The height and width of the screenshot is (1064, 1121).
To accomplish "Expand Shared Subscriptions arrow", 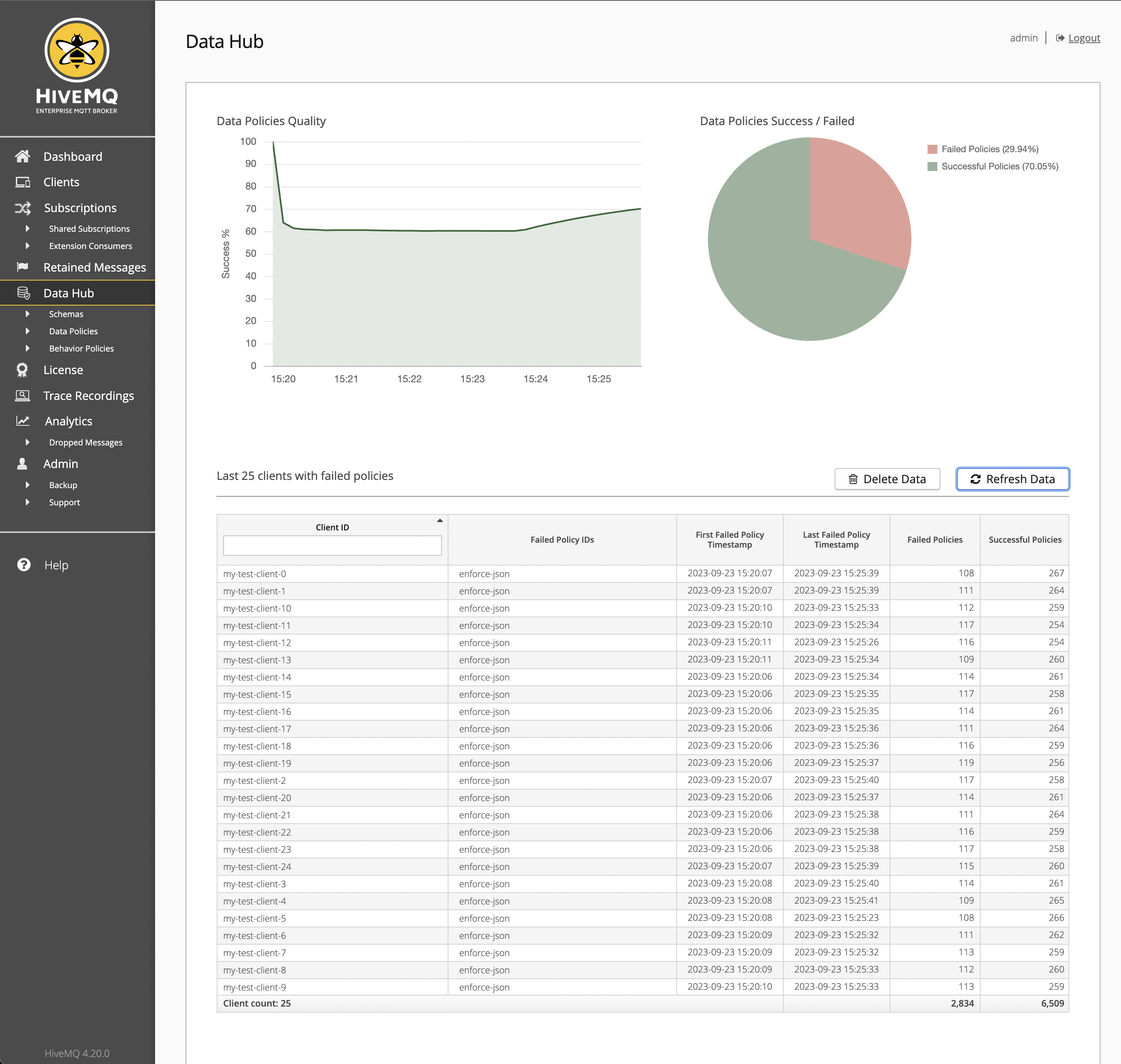I will (27, 228).
